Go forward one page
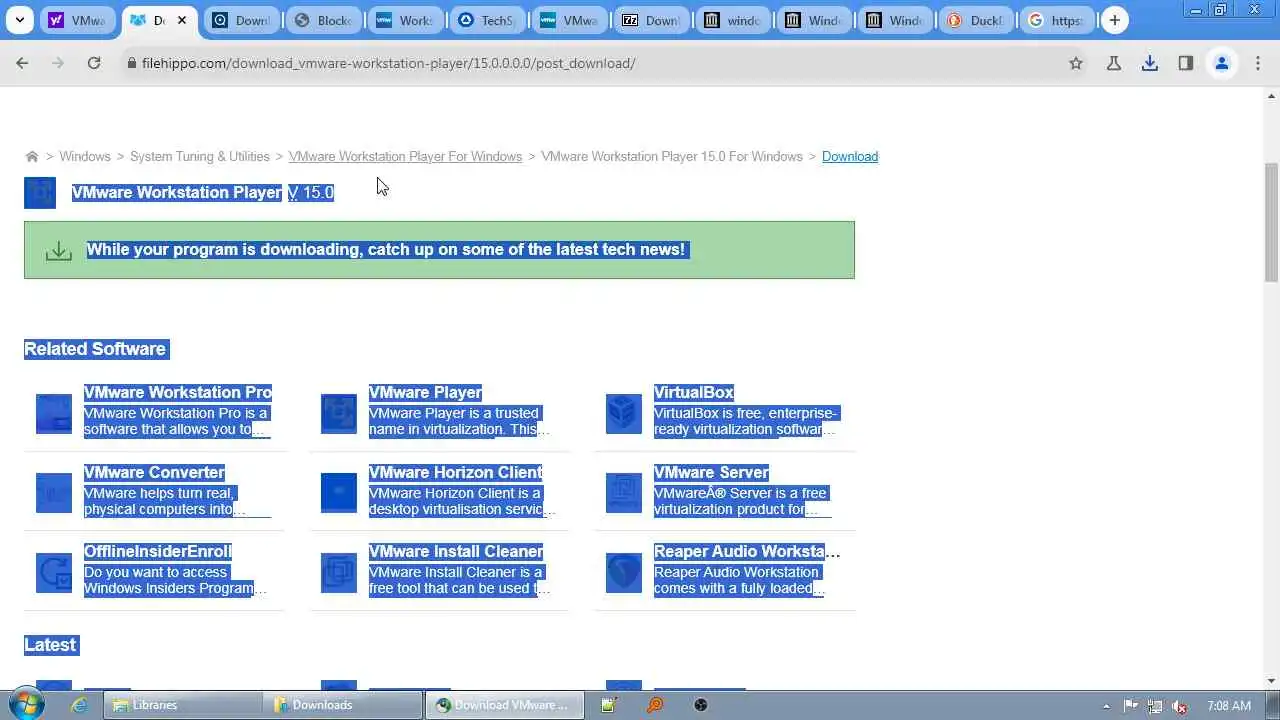Image resolution: width=1280 pixels, height=720 pixels. [x=58, y=63]
